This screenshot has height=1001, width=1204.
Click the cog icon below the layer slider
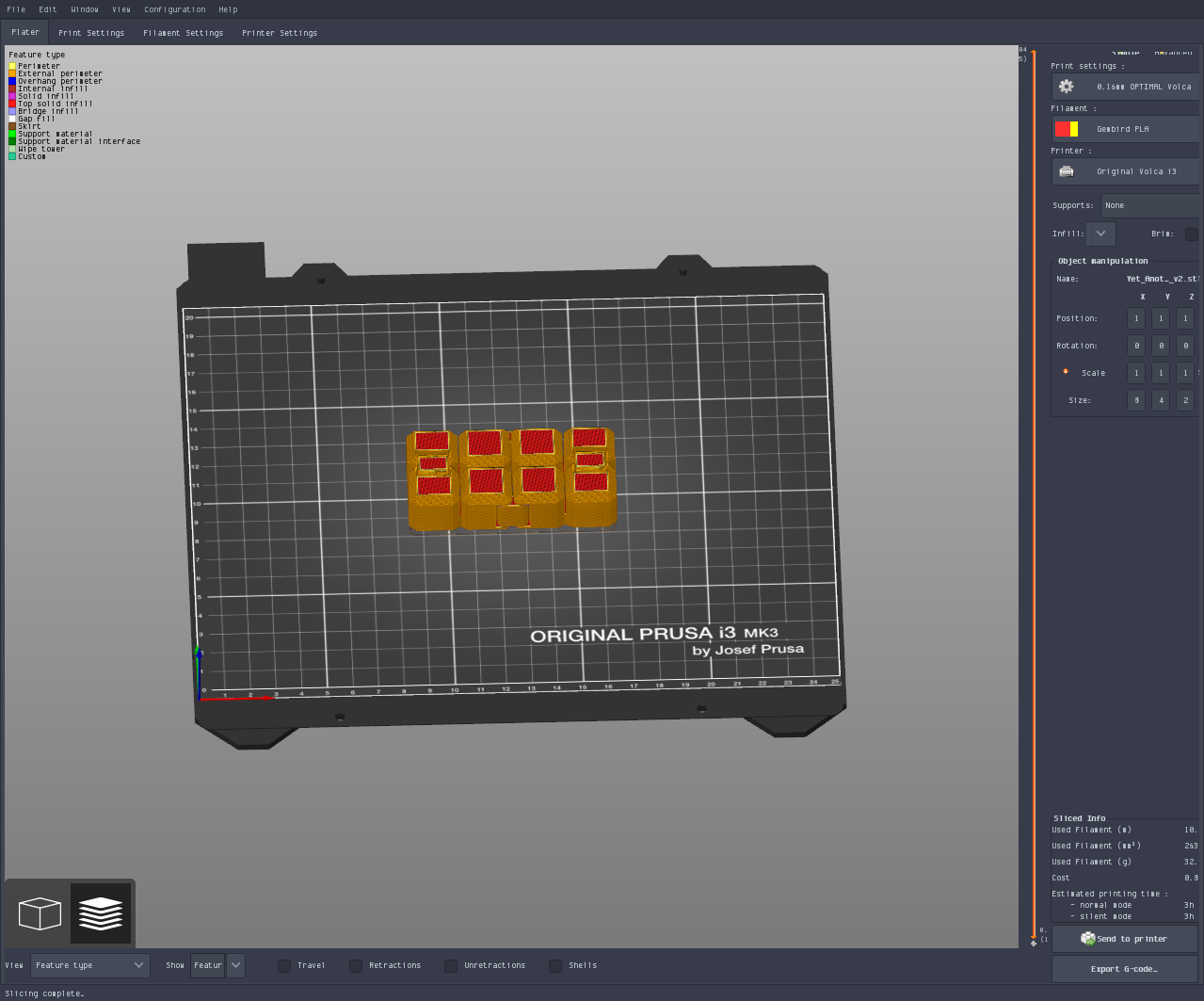pos(1034,943)
